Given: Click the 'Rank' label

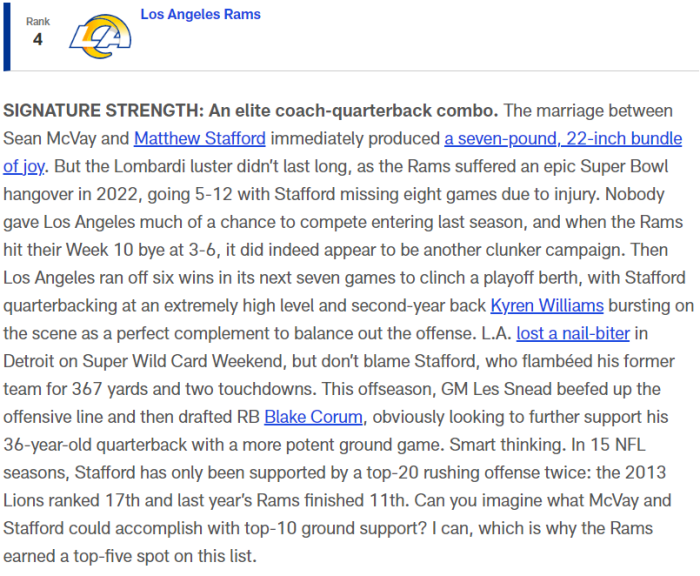Looking at the screenshot, I should (x=38, y=21).
